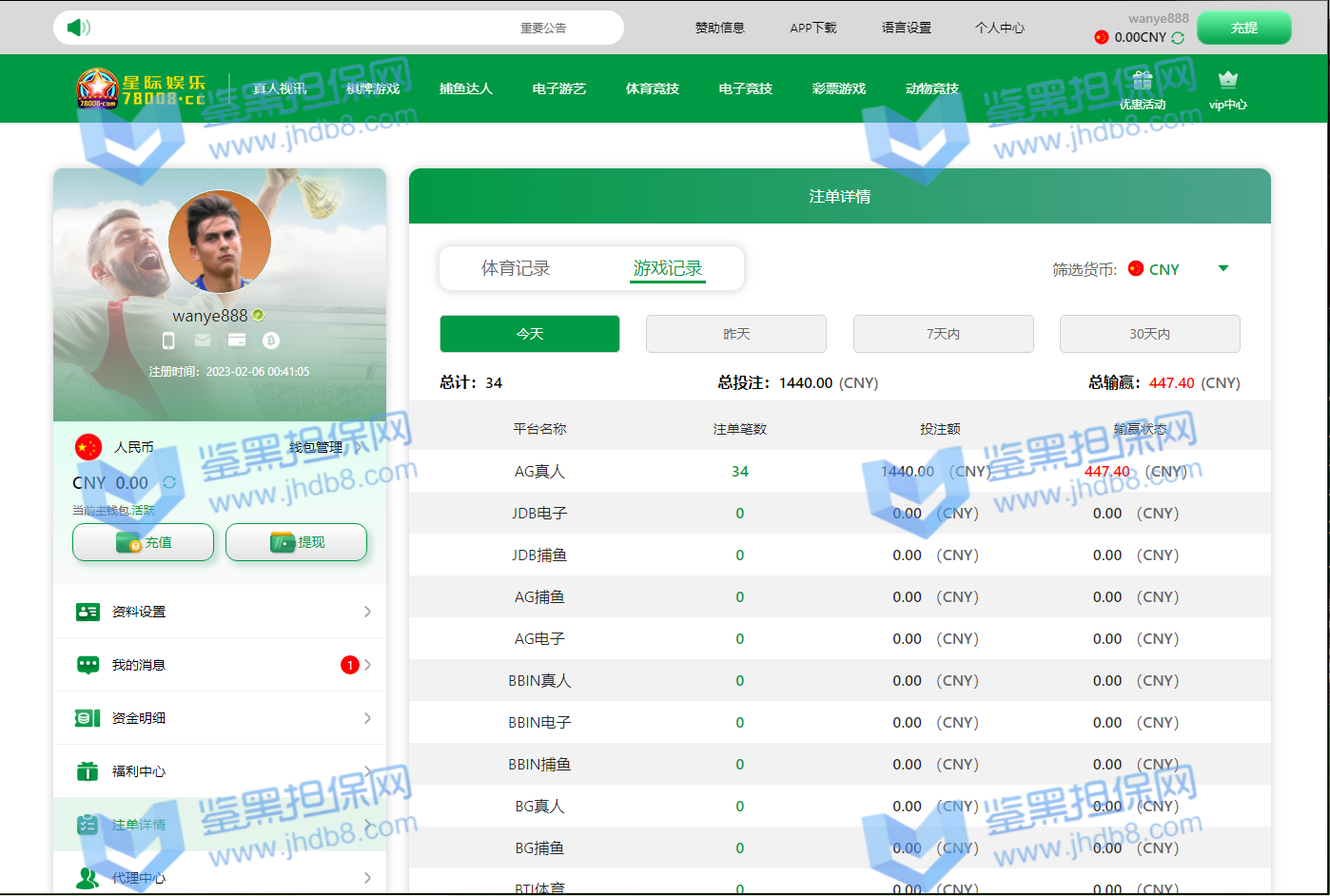Select the 今天 date filter
The height and width of the screenshot is (896, 1330).
click(x=529, y=334)
